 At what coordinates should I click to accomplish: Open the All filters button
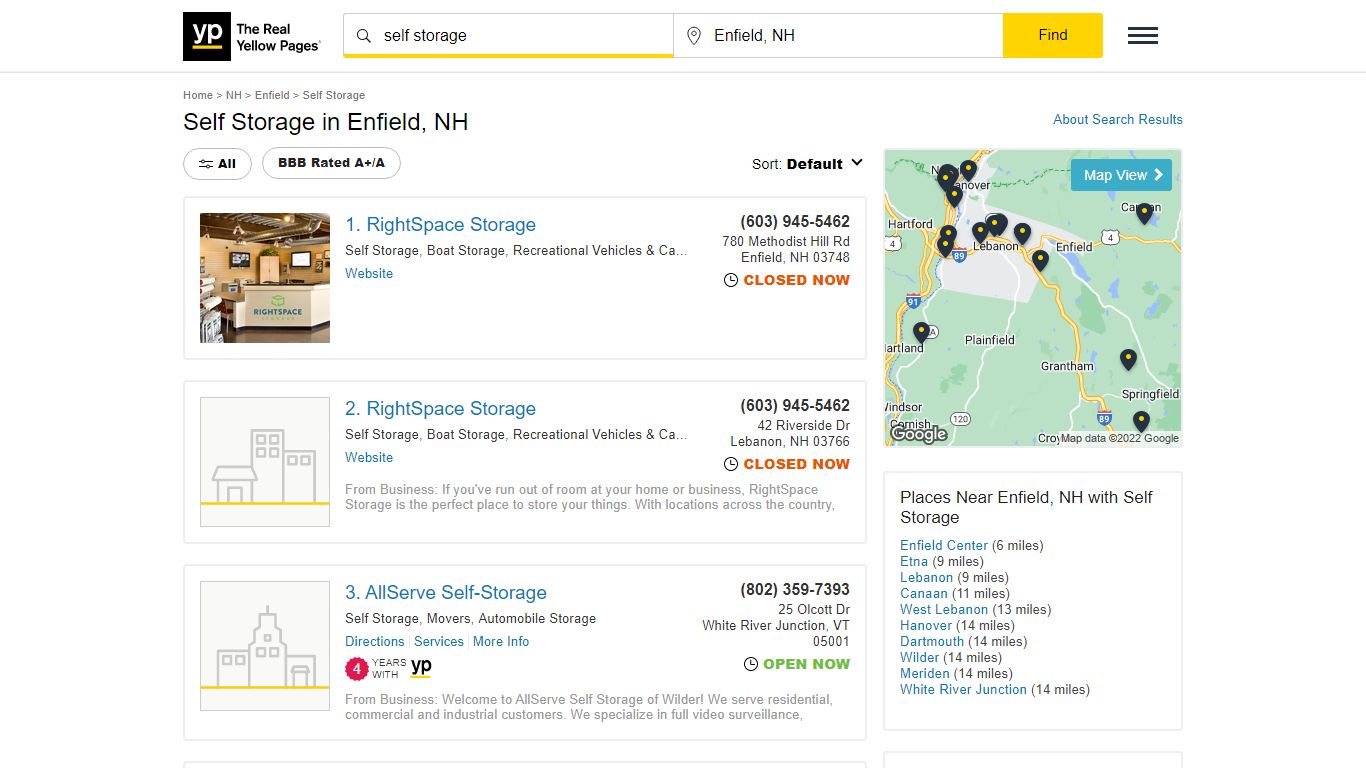click(x=217, y=164)
